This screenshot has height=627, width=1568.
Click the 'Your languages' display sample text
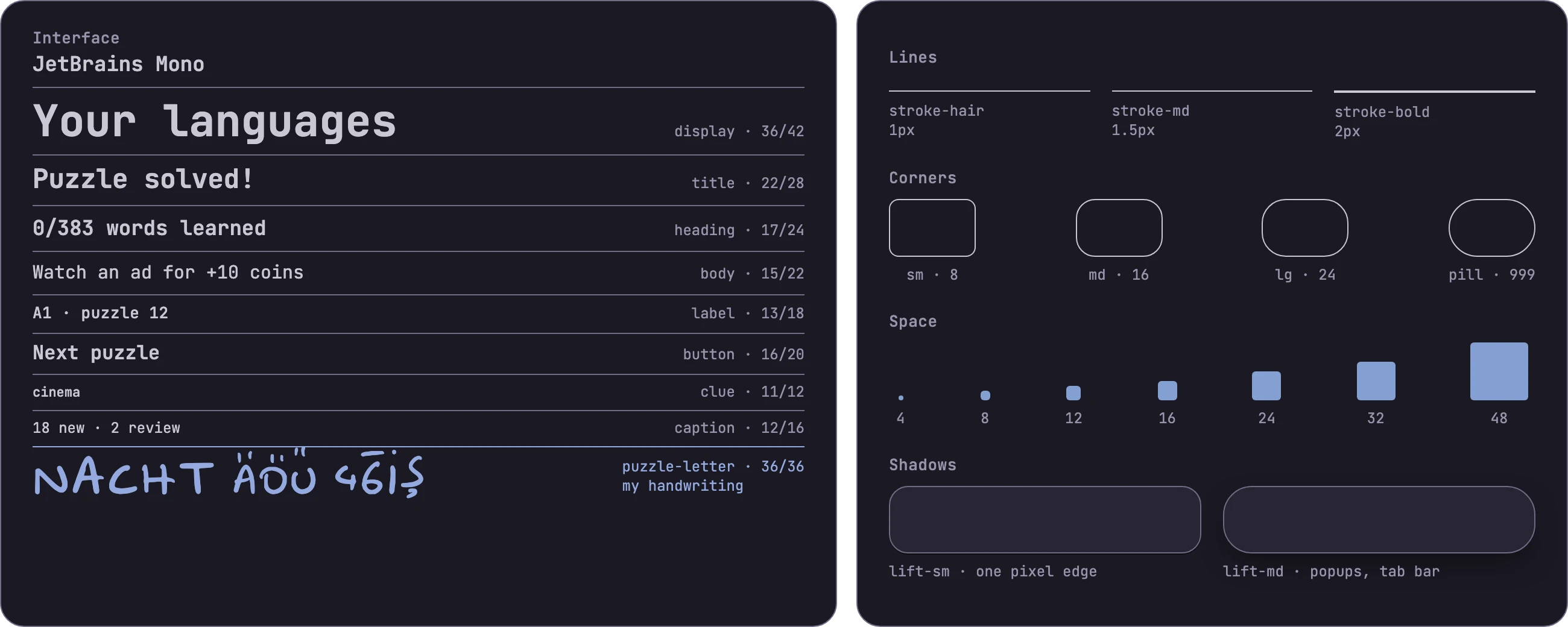click(x=214, y=121)
